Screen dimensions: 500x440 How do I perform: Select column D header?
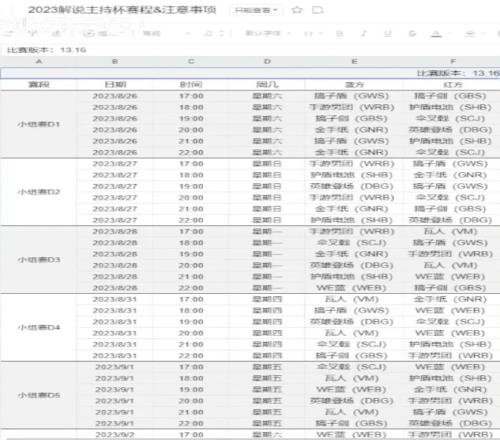(x=267, y=61)
